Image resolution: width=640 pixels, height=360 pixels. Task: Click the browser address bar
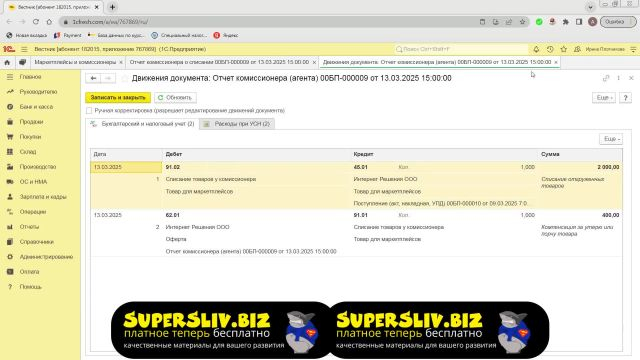(x=269, y=22)
